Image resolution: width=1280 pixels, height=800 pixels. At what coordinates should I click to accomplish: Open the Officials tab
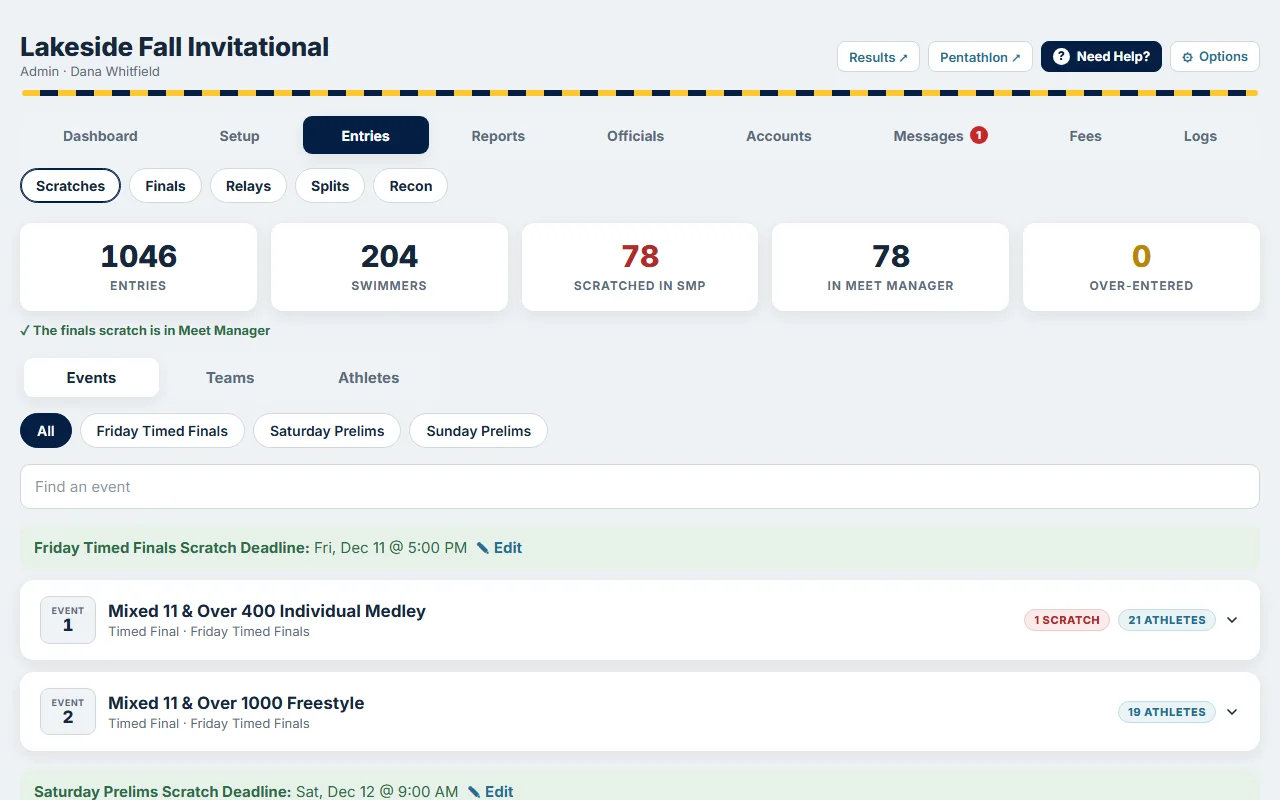point(635,136)
